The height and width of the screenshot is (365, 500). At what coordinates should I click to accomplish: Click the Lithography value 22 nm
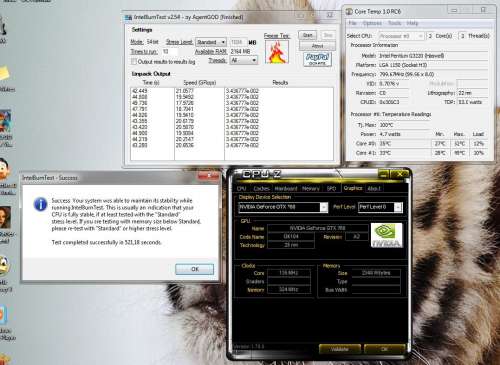473,93
